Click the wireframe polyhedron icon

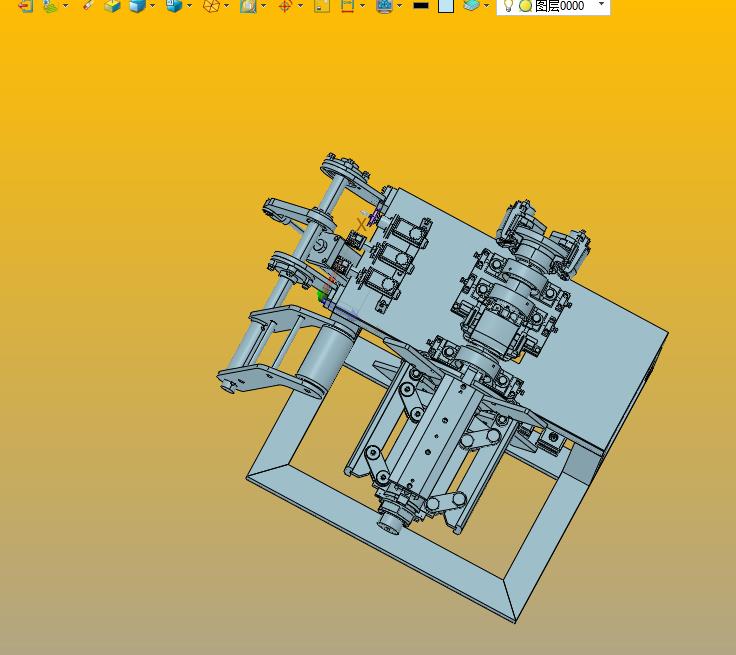tap(211, 6)
